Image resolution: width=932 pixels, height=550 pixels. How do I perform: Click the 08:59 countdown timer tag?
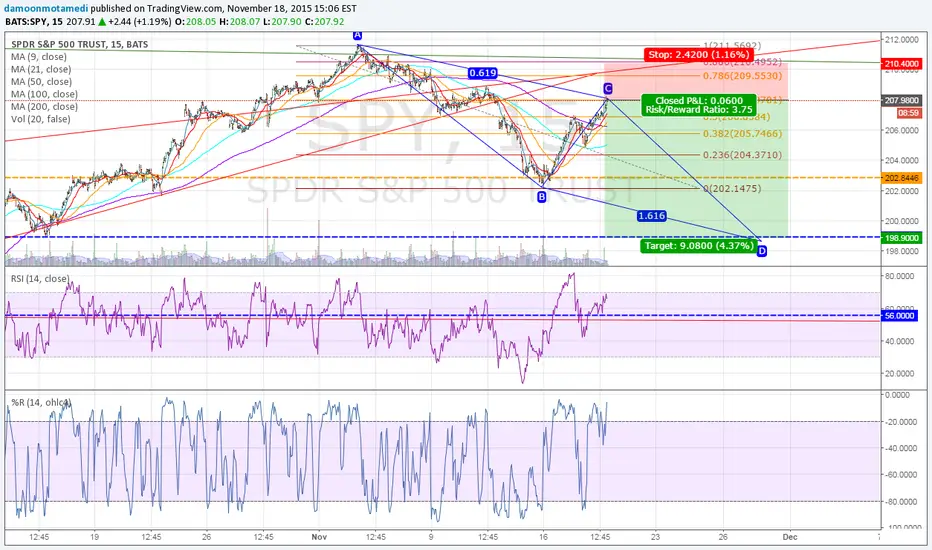[909, 113]
